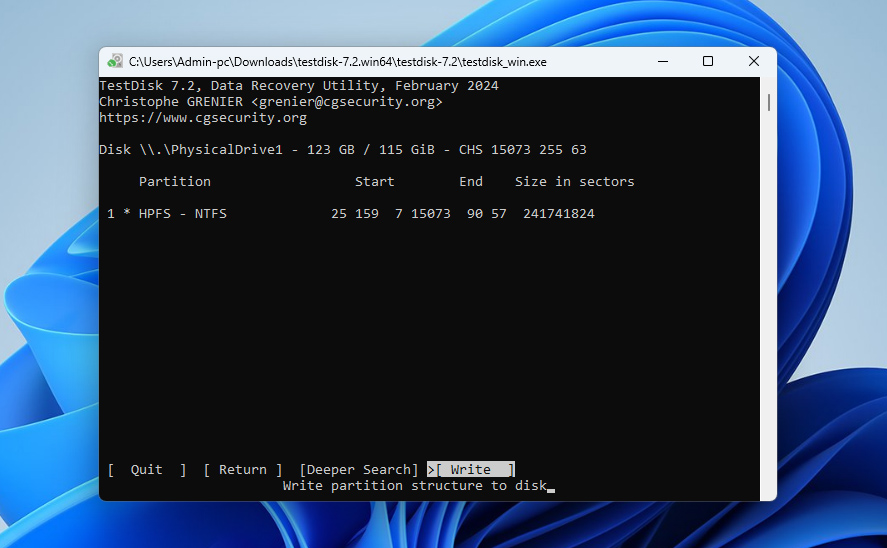Choose the Return menu option
Screen dimensions: 887x548
243,469
